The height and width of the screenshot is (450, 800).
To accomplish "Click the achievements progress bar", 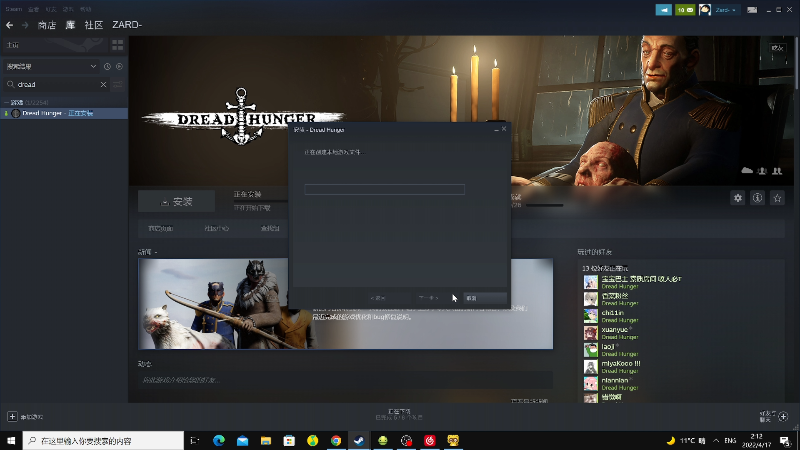I will pyautogui.click(x=544, y=205).
